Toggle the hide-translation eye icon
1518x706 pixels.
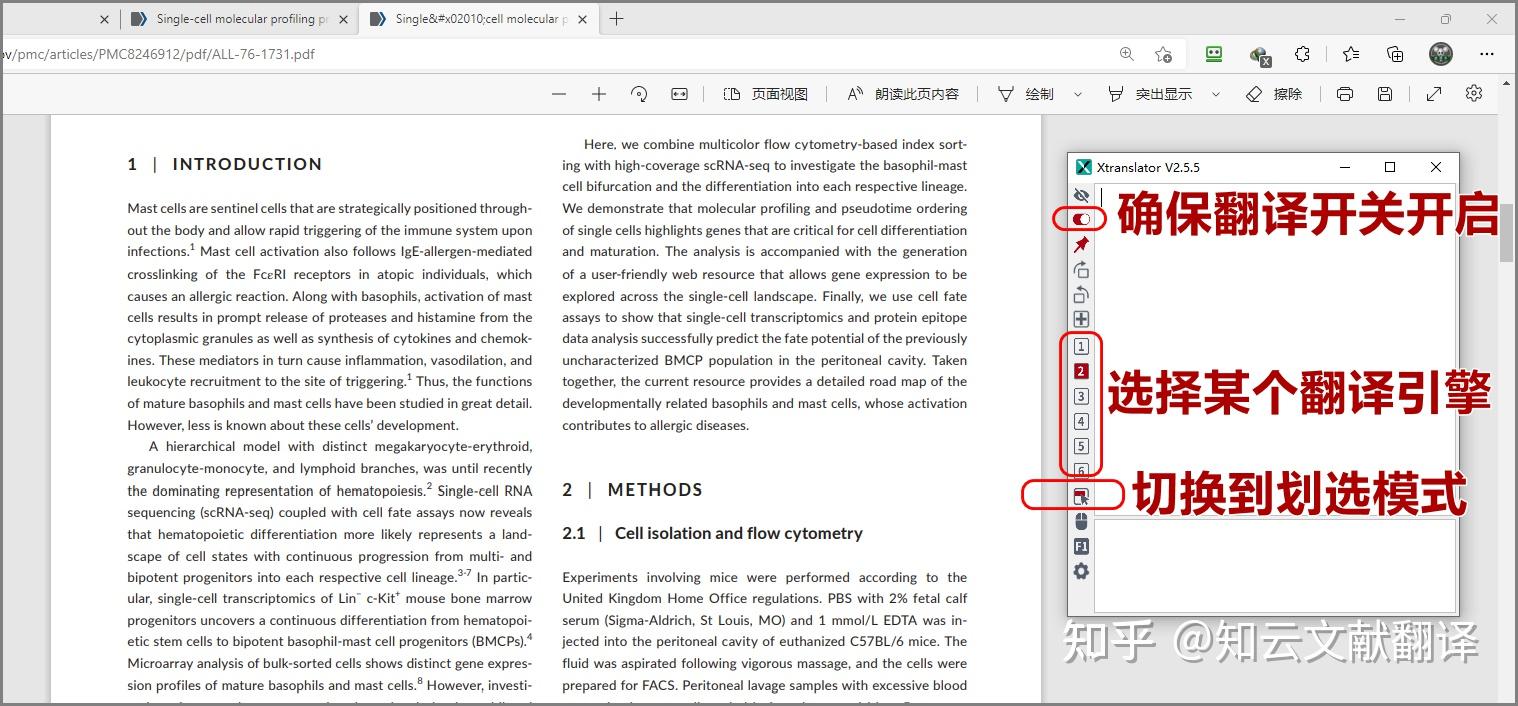tap(1081, 195)
